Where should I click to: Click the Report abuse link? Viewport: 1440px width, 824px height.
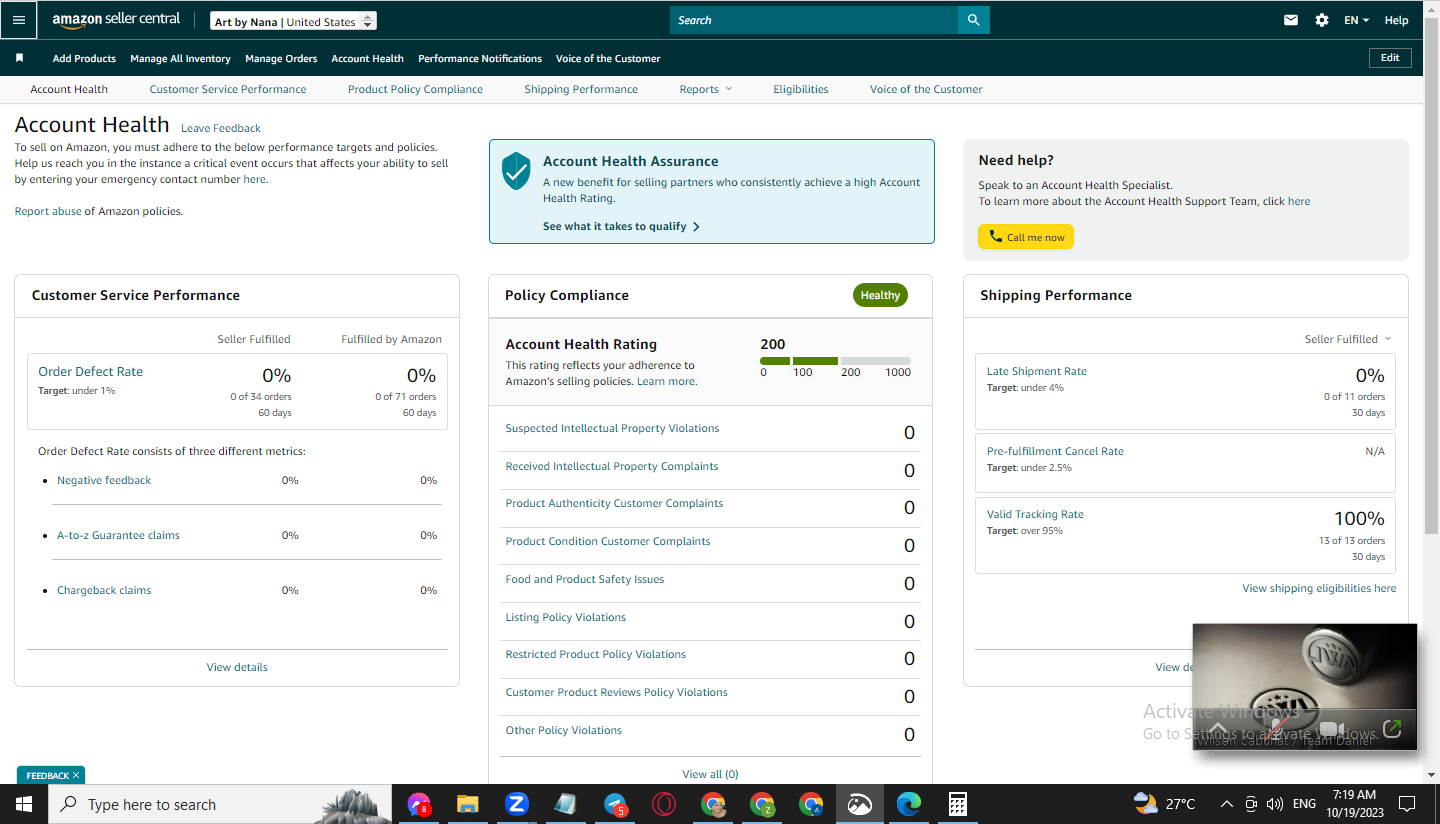click(x=48, y=211)
